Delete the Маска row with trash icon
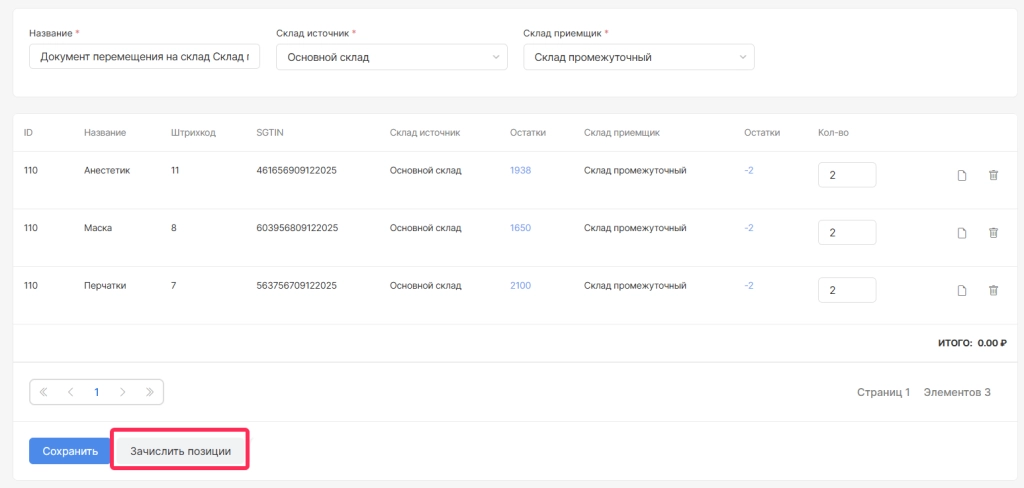 (993, 233)
